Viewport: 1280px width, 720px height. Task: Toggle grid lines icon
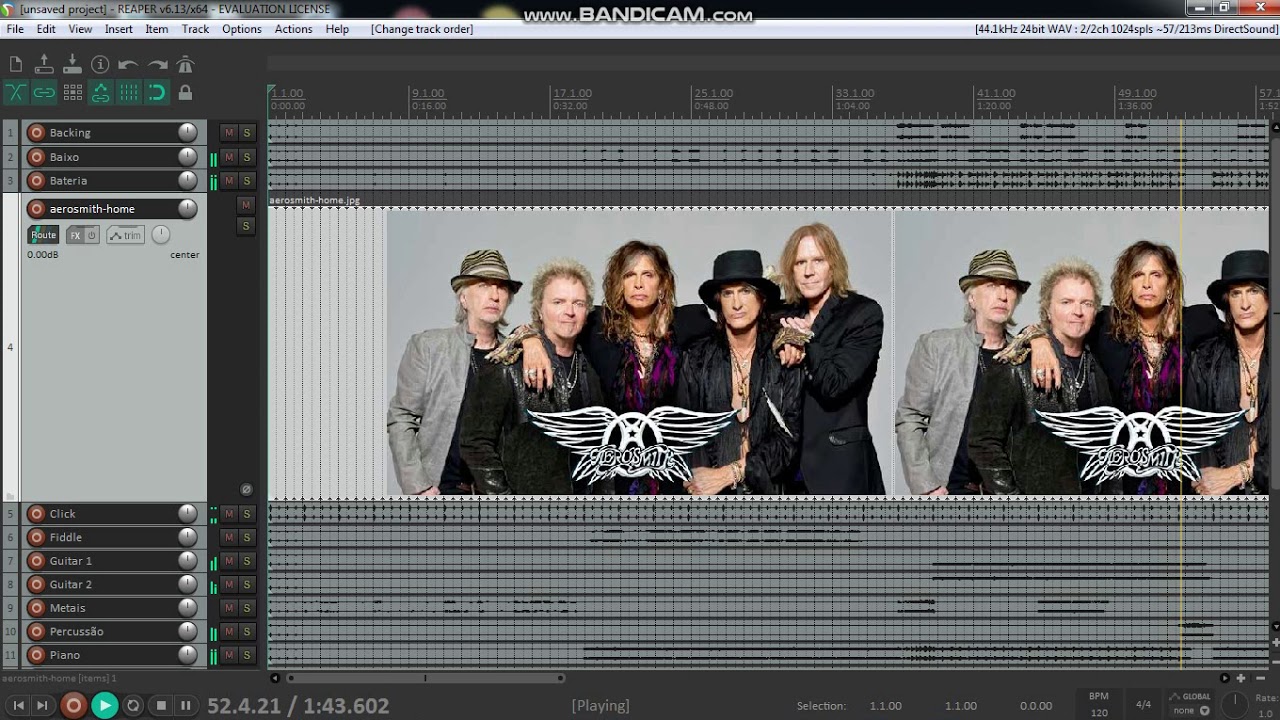click(129, 93)
